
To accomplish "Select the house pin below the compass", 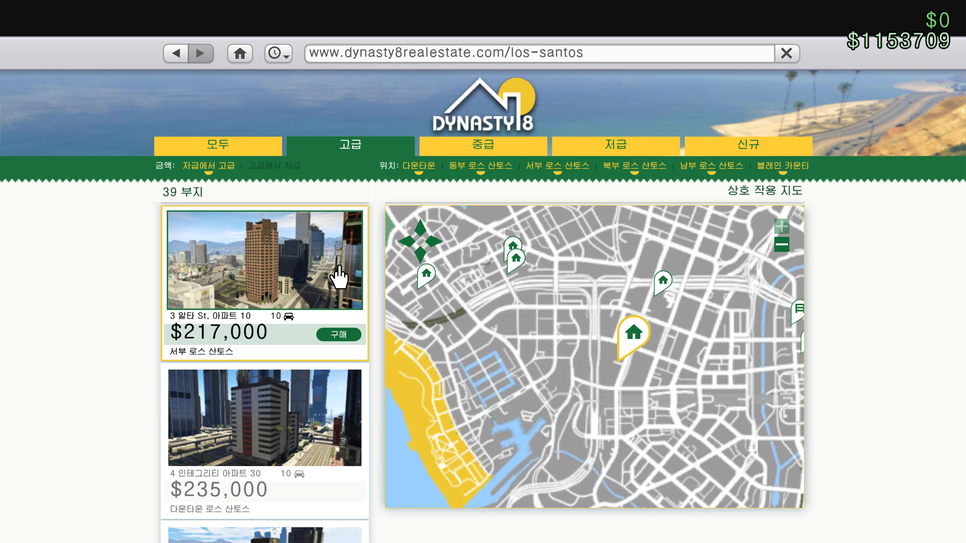I will coord(426,275).
